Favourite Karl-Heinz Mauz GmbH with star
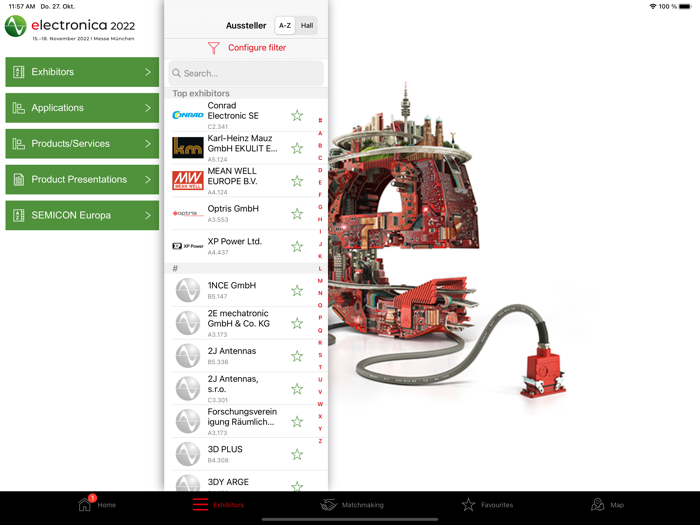700x525 pixels. point(297,148)
